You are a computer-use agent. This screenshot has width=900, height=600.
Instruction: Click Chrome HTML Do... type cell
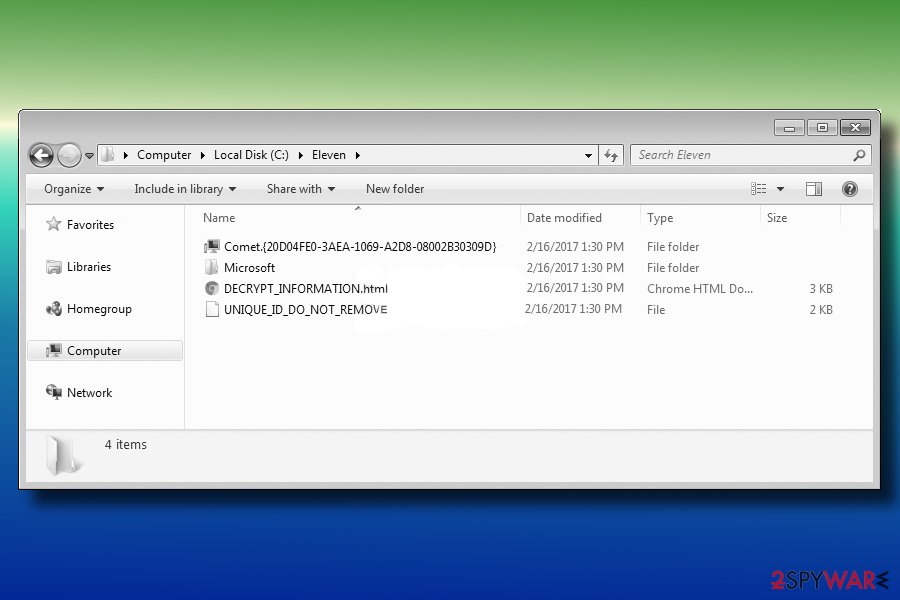700,289
